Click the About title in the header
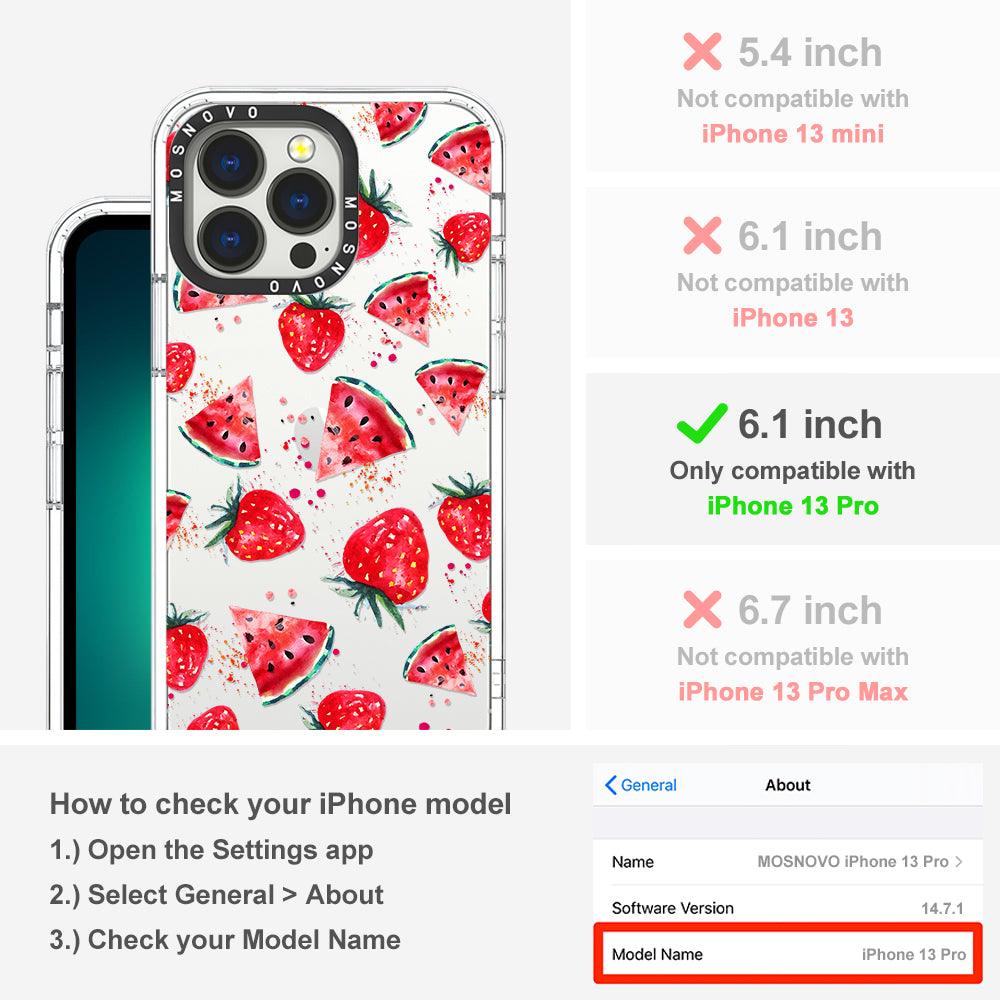Image resolution: width=1000 pixels, height=1000 pixels. coord(788,785)
